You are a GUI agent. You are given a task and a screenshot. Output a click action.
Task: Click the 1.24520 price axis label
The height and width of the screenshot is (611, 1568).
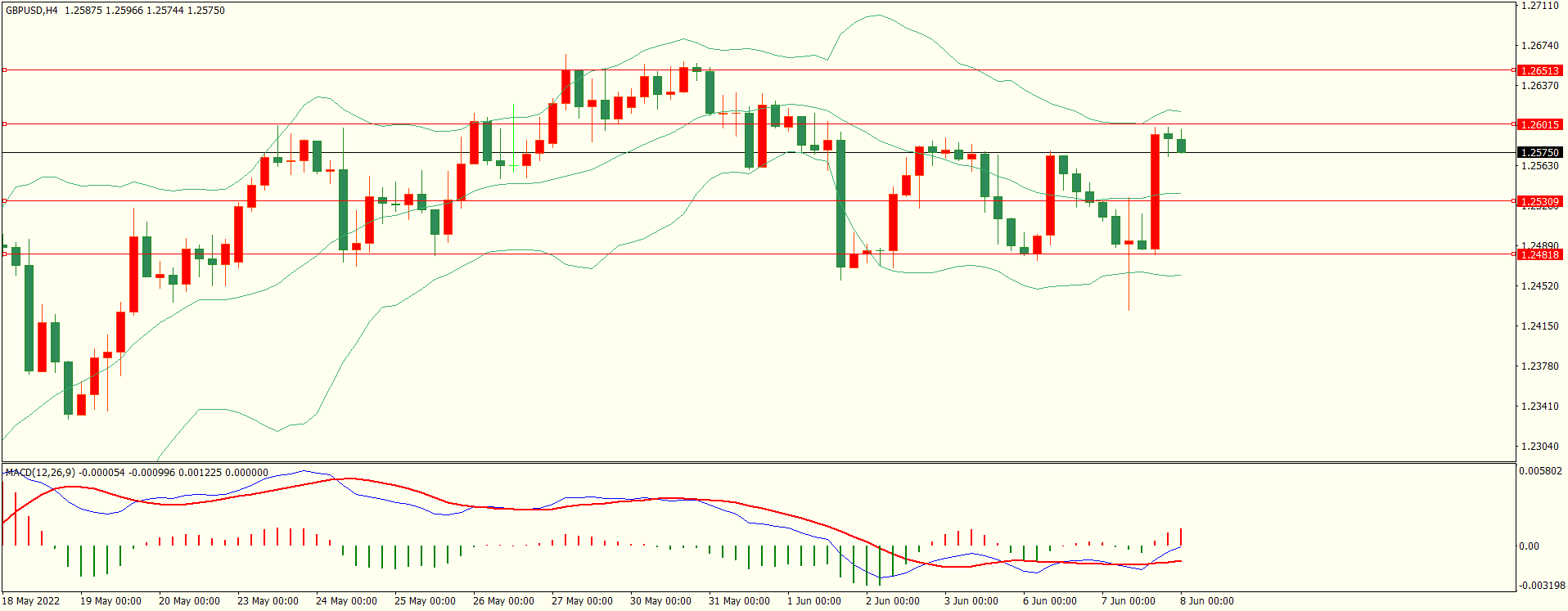pyautogui.click(x=1539, y=286)
